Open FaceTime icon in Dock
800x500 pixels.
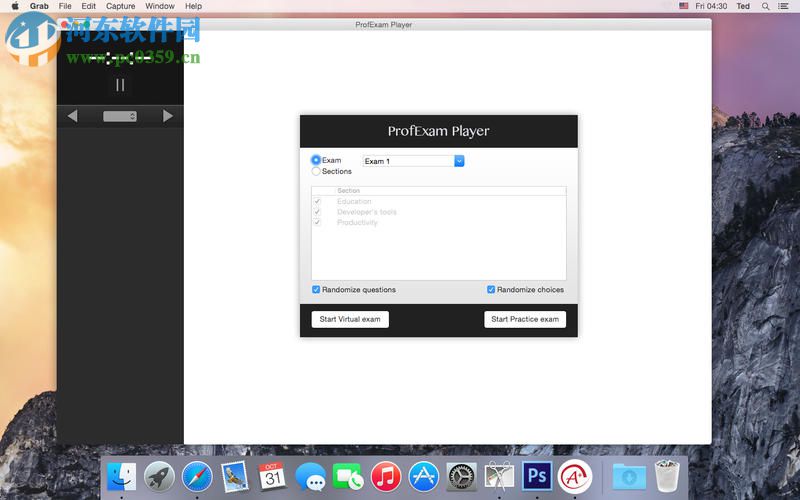[348, 477]
